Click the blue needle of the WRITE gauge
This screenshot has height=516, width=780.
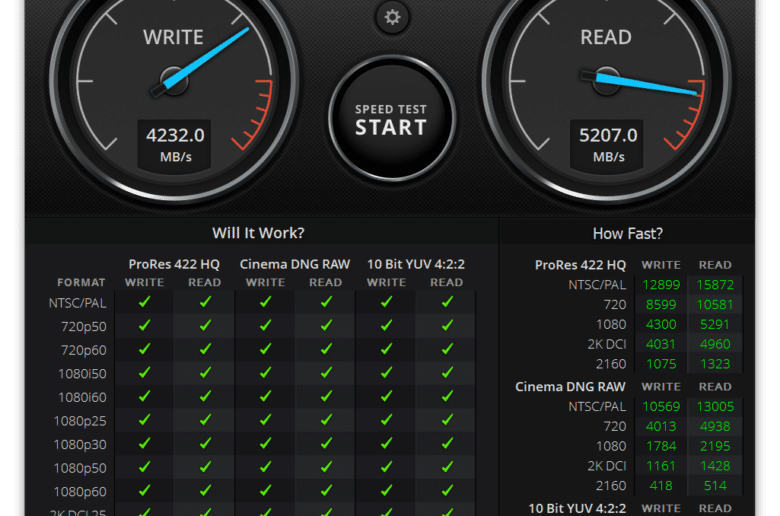click(x=206, y=59)
